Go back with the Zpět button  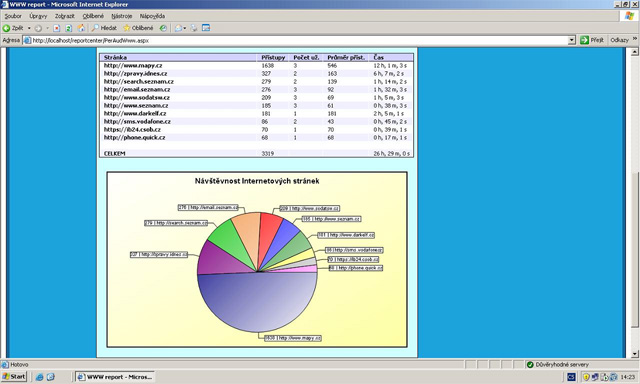[x=13, y=28]
